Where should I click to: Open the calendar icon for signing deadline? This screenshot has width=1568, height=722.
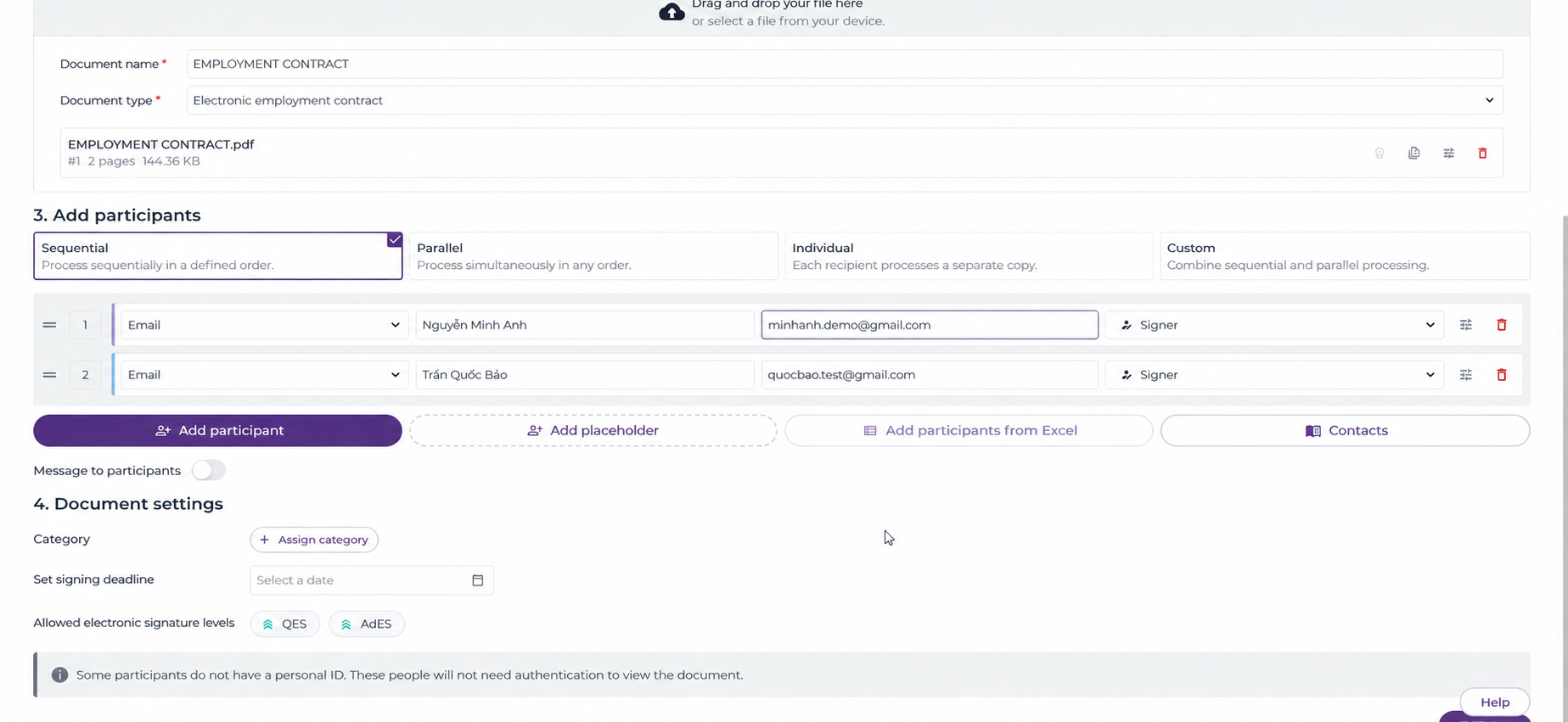(x=477, y=580)
